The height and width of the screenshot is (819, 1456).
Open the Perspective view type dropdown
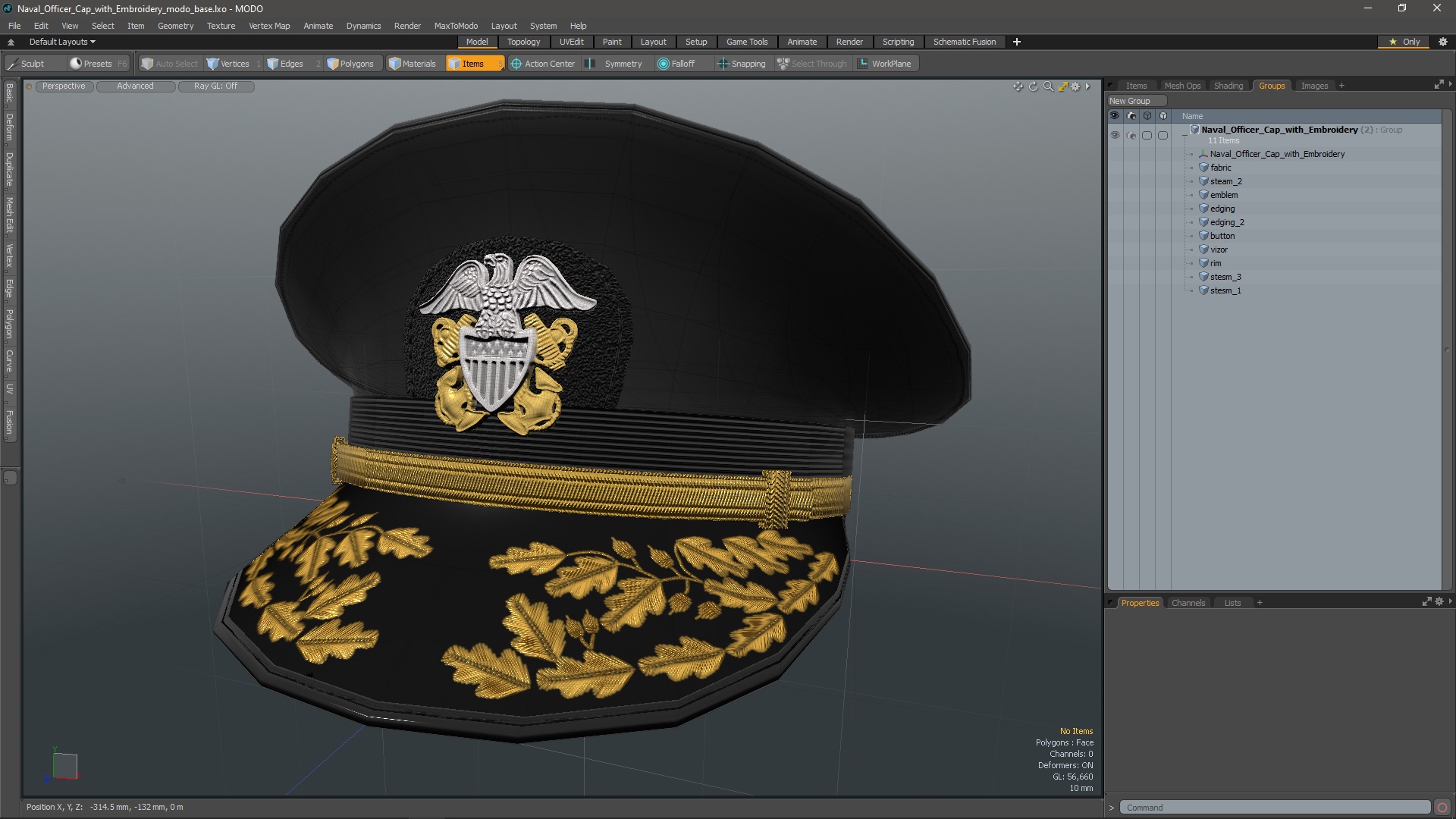tap(64, 86)
